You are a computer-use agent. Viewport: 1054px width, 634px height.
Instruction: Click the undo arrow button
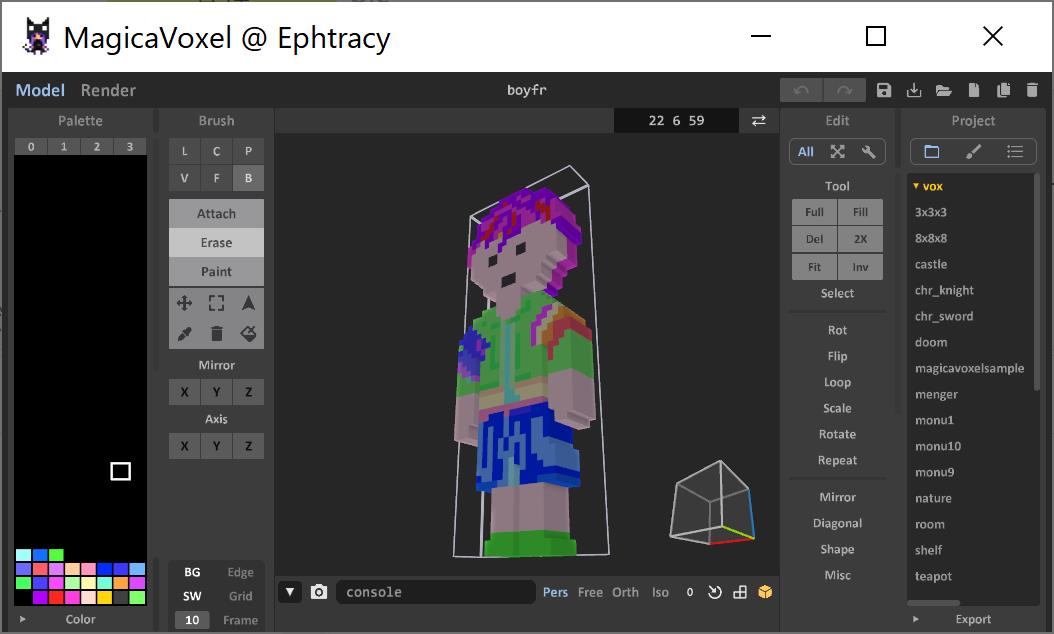801,91
